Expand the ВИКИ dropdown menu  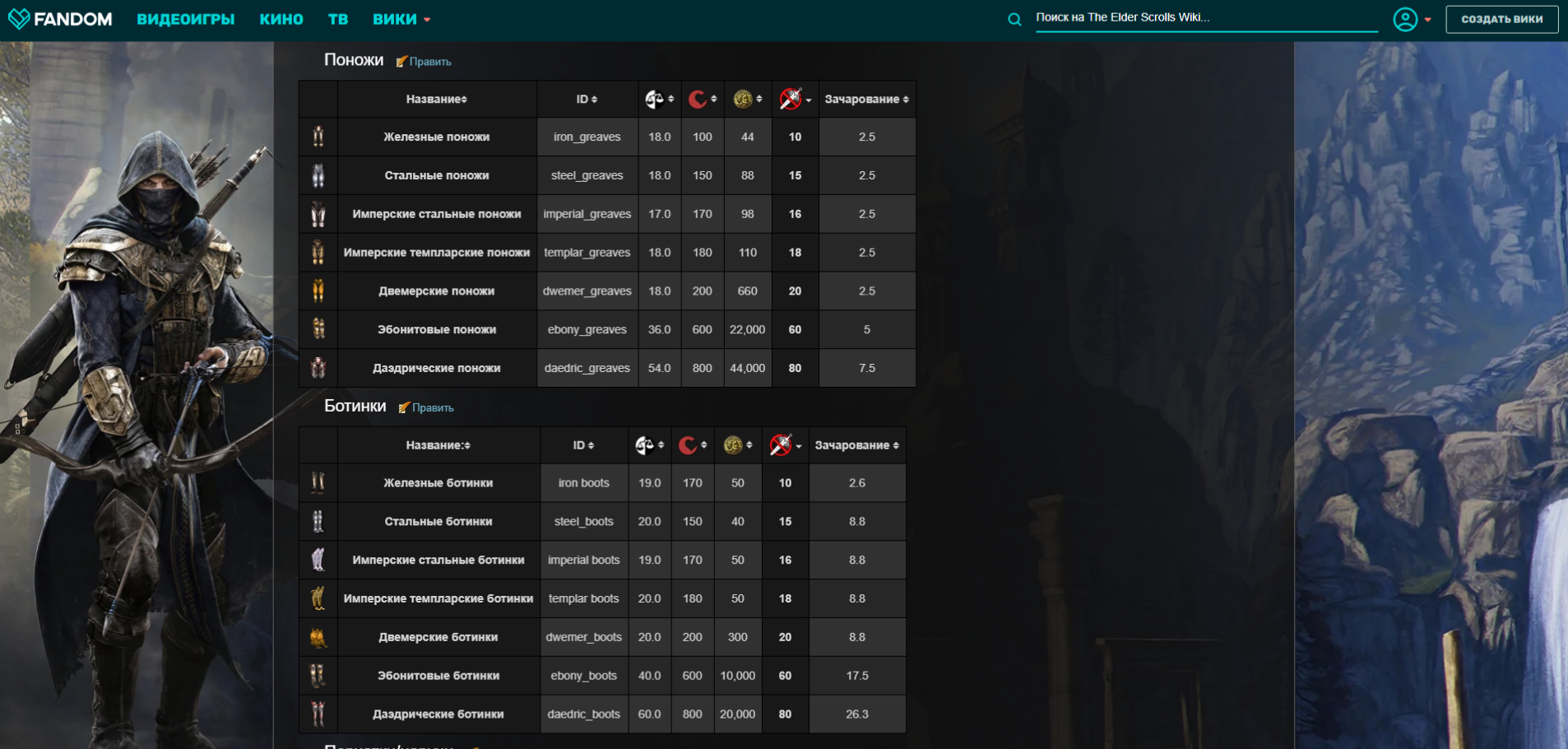401,19
